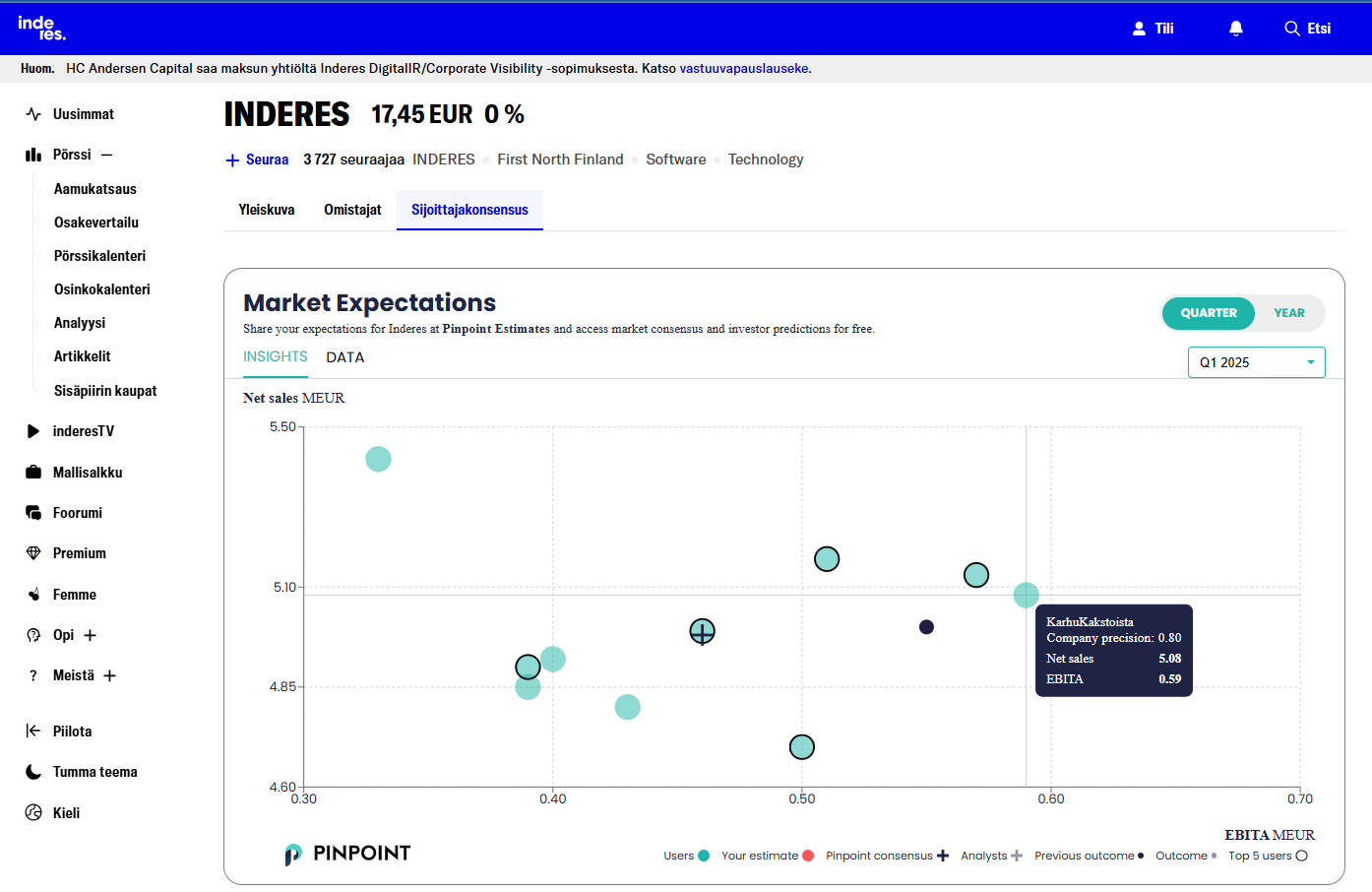
Task: Click the Foorumi chat bubbles icon
Action: pos(33,513)
